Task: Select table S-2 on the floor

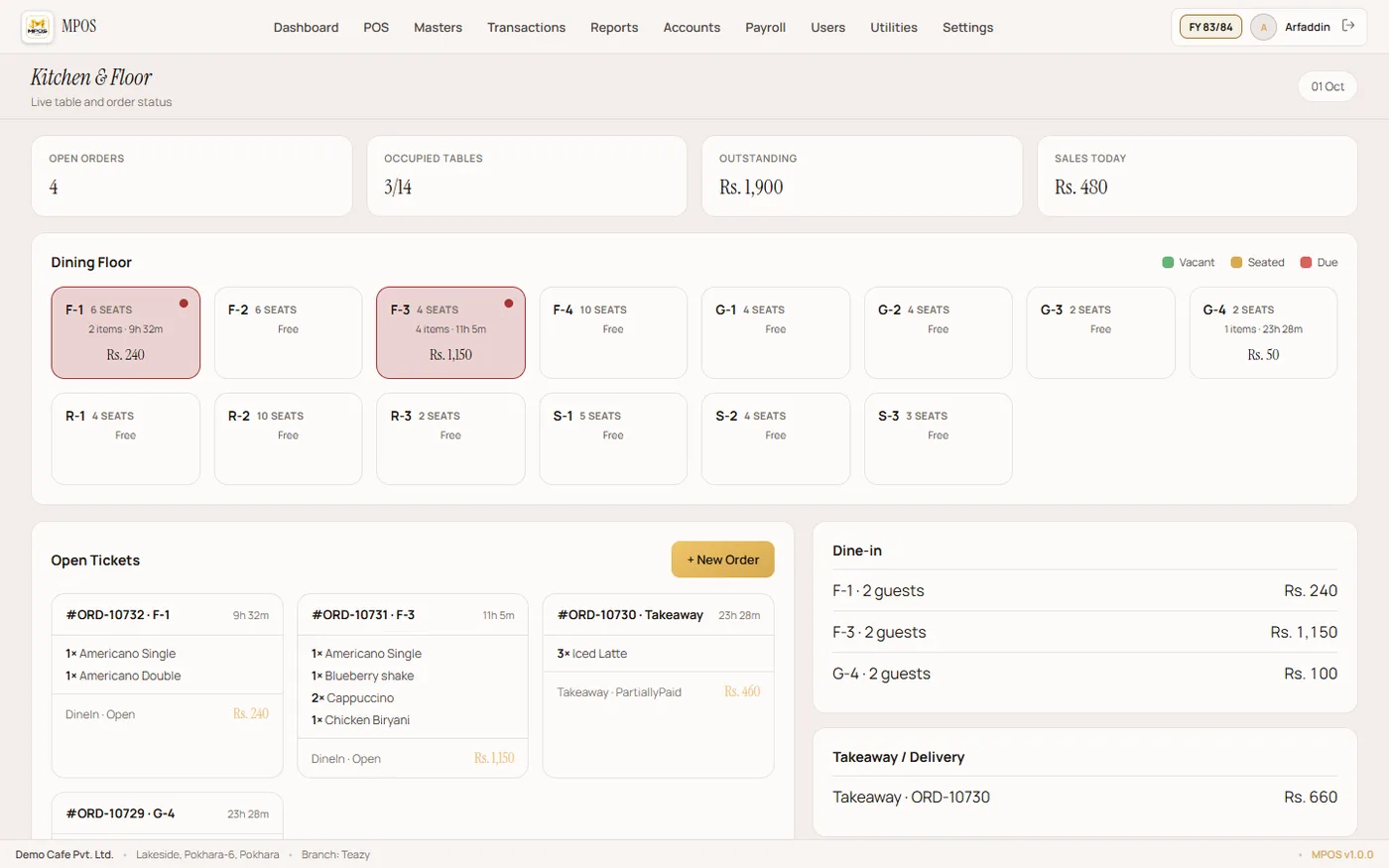Action: click(x=776, y=438)
